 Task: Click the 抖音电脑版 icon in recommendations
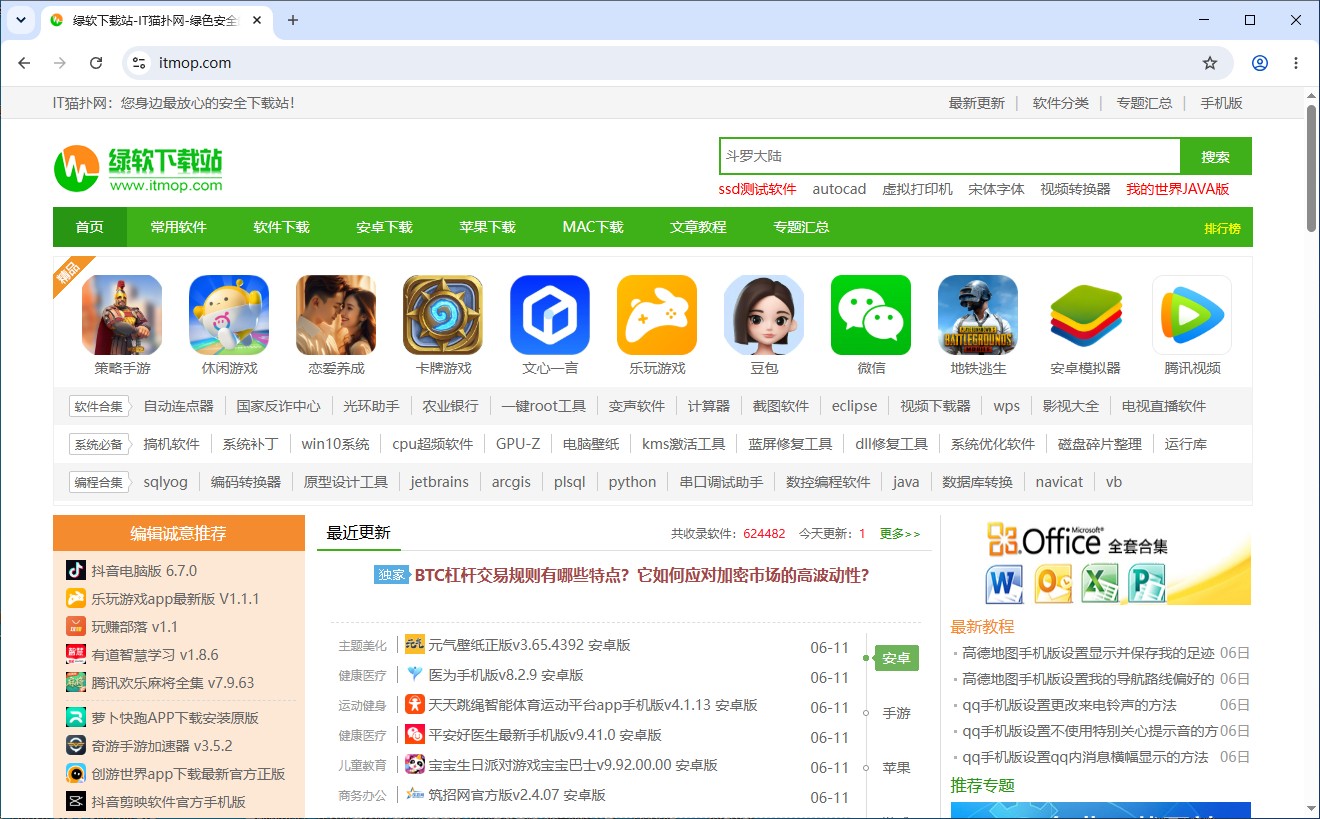coord(76,570)
